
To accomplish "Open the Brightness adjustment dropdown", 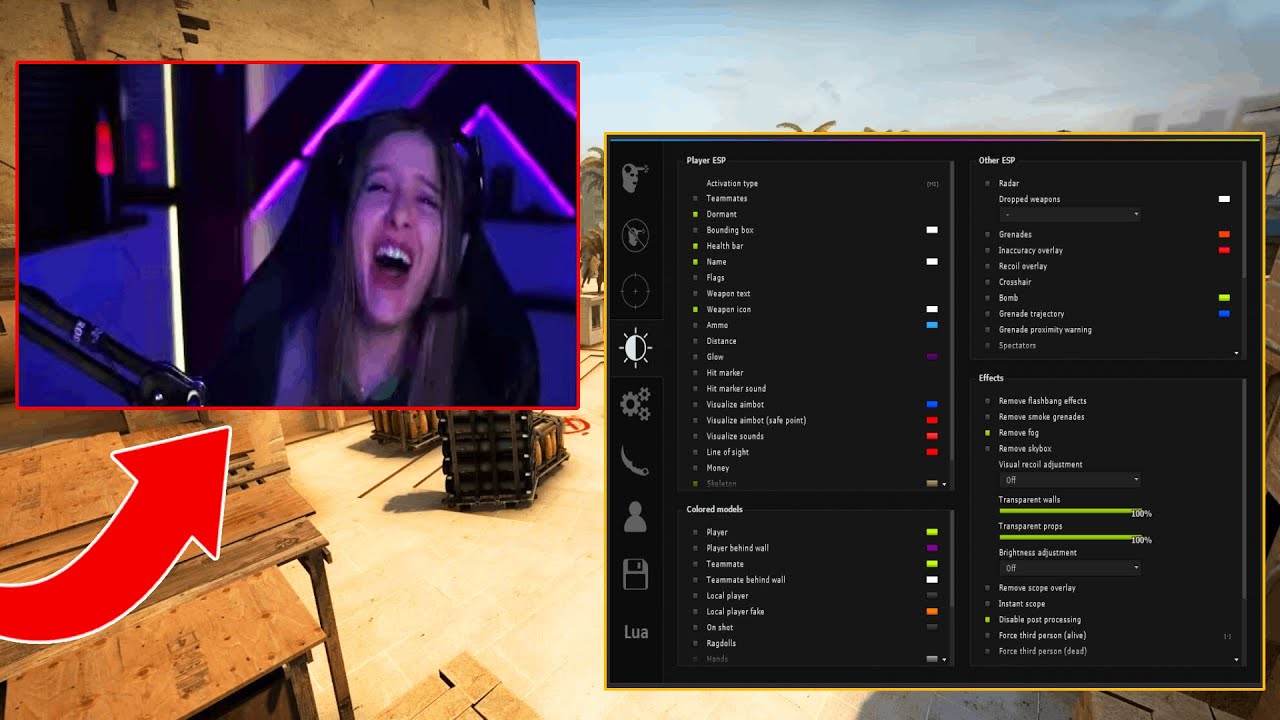I will point(1070,568).
